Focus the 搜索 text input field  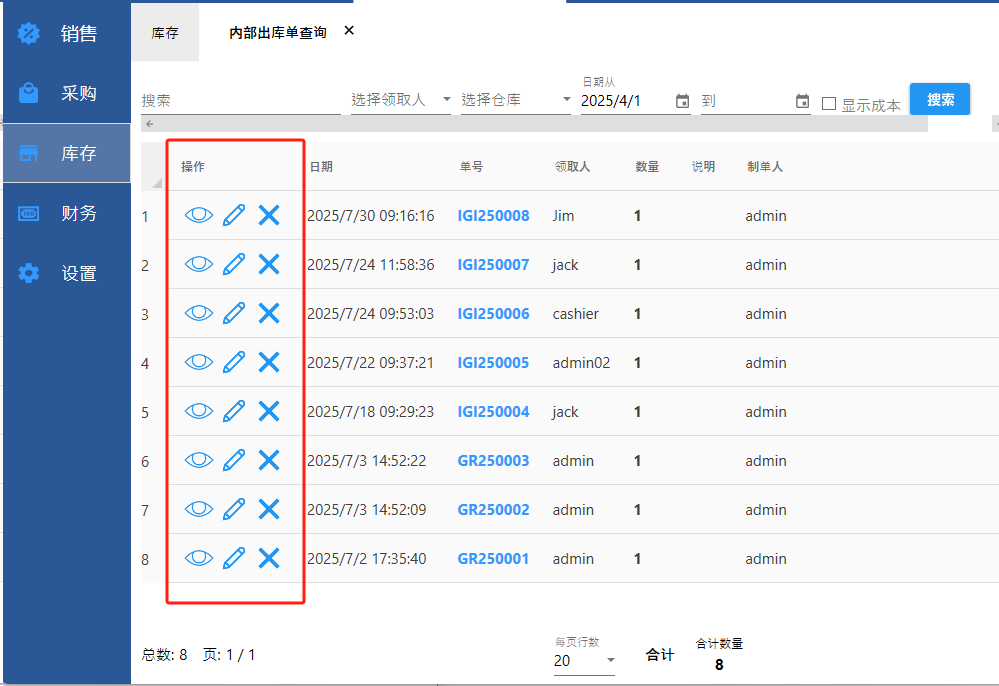[x=240, y=101]
